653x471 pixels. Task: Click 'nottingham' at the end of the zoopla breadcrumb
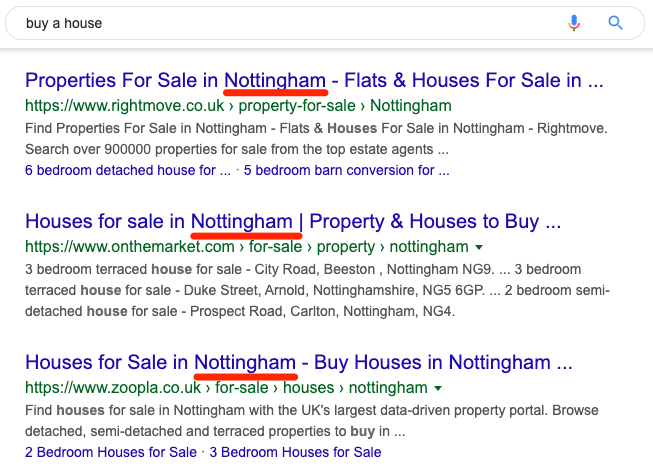pyautogui.click(x=388, y=388)
